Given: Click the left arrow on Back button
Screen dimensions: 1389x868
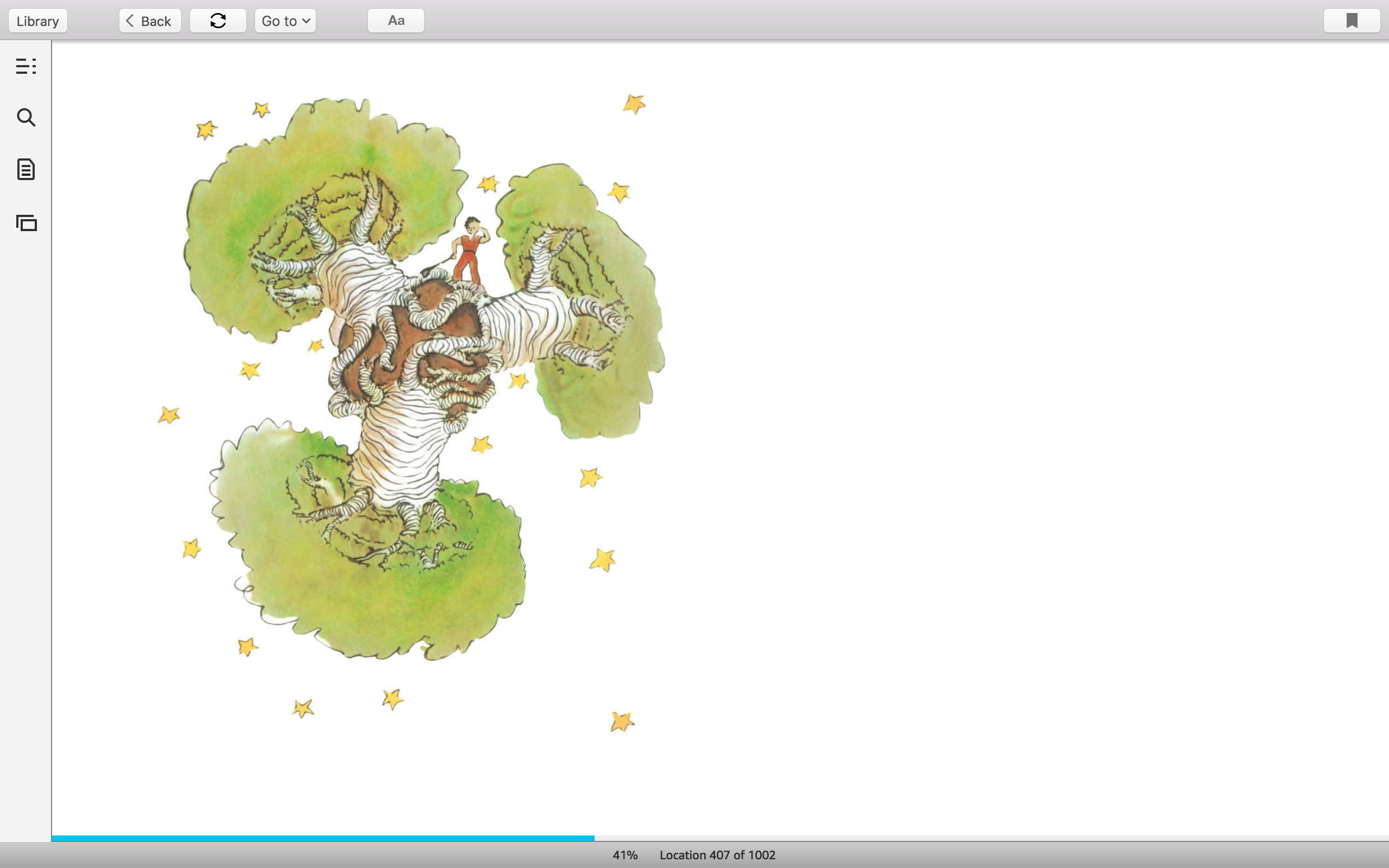Looking at the screenshot, I should [130, 21].
